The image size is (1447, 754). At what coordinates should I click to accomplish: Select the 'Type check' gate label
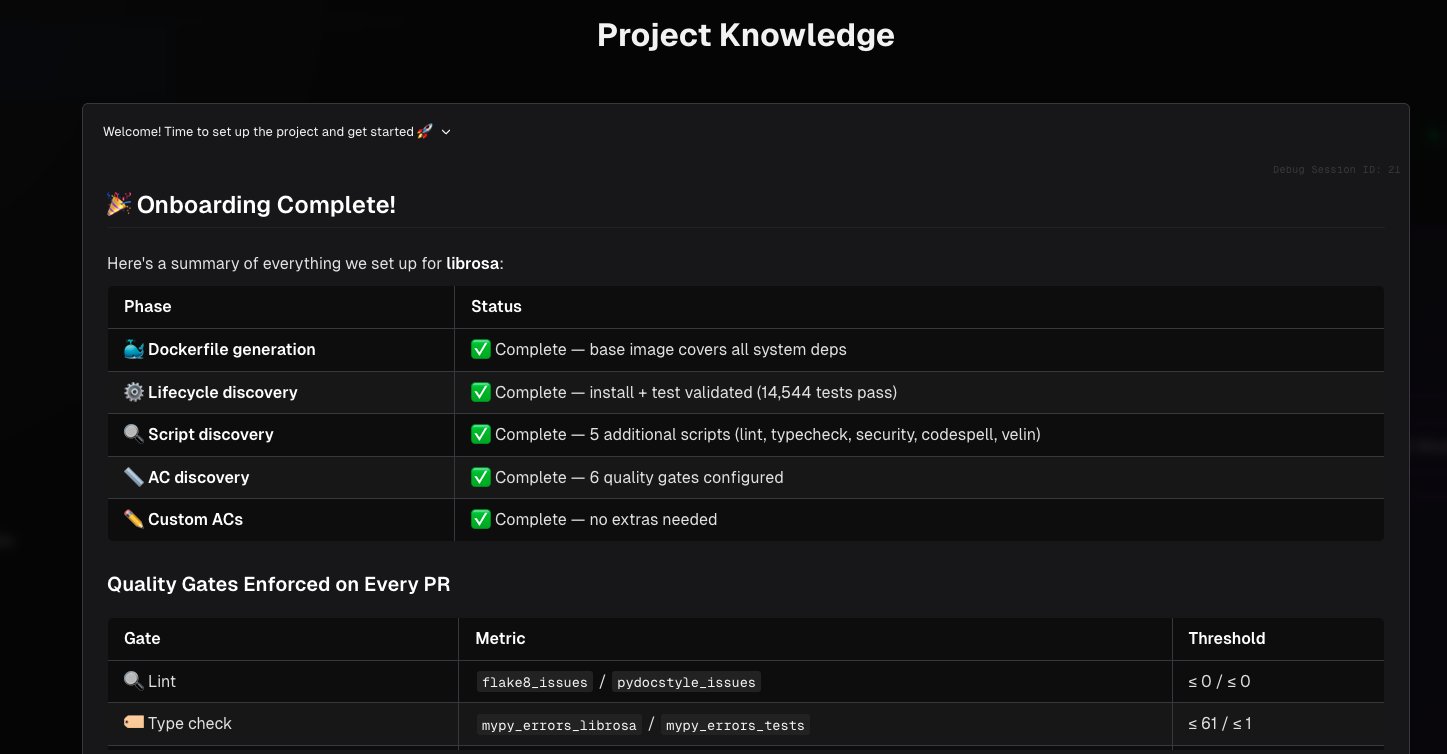click(x=190, y=724)
